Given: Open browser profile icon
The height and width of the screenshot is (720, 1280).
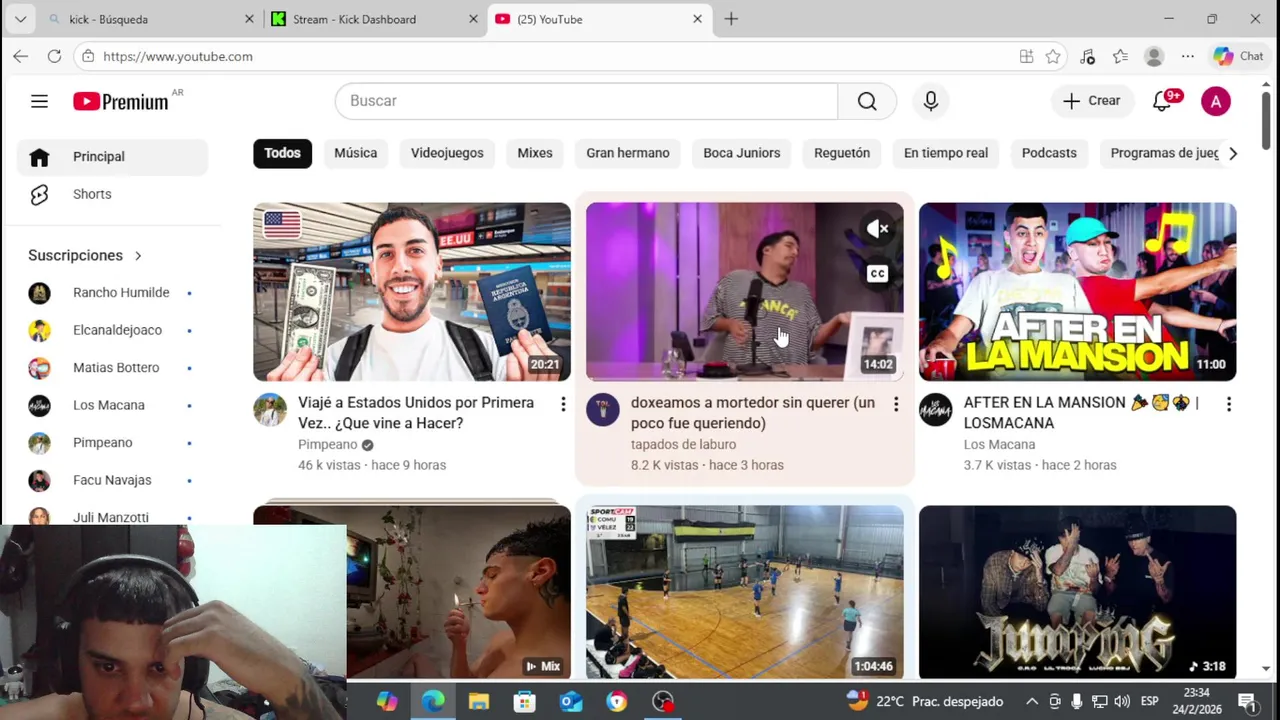Looking at the screenshot, I should click(1154, 56).
